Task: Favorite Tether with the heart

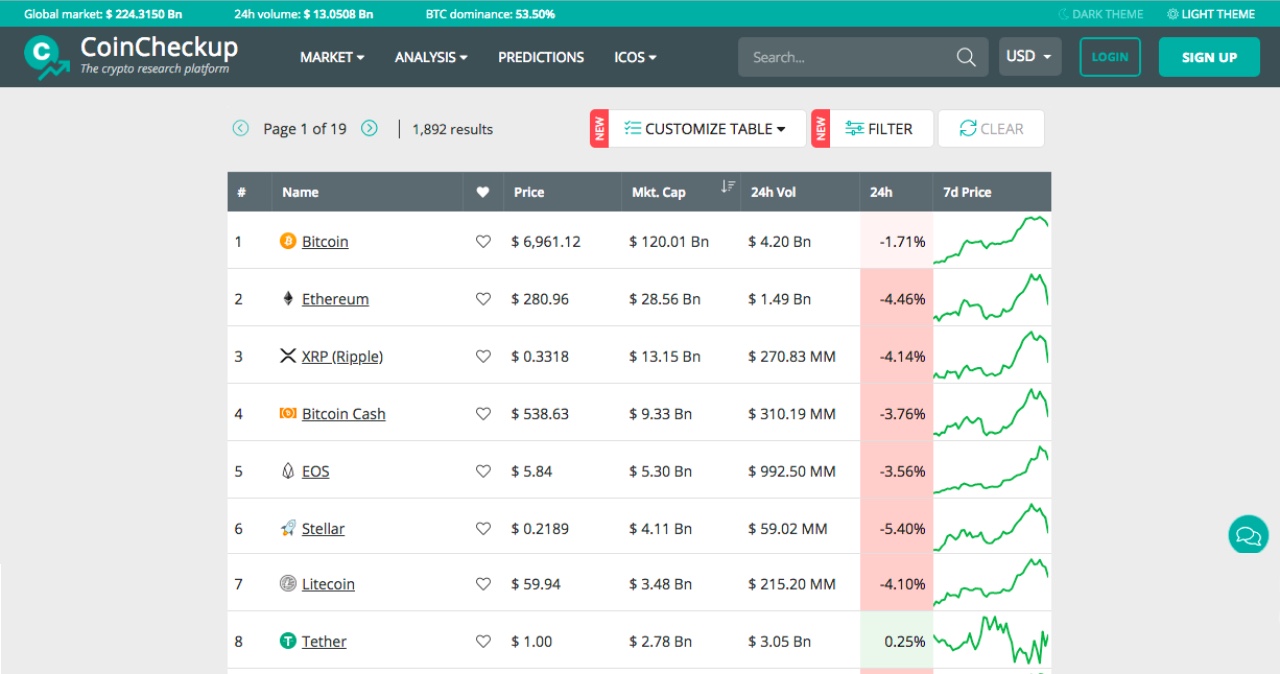Action: pyautogui.click(x=483, y=641)
